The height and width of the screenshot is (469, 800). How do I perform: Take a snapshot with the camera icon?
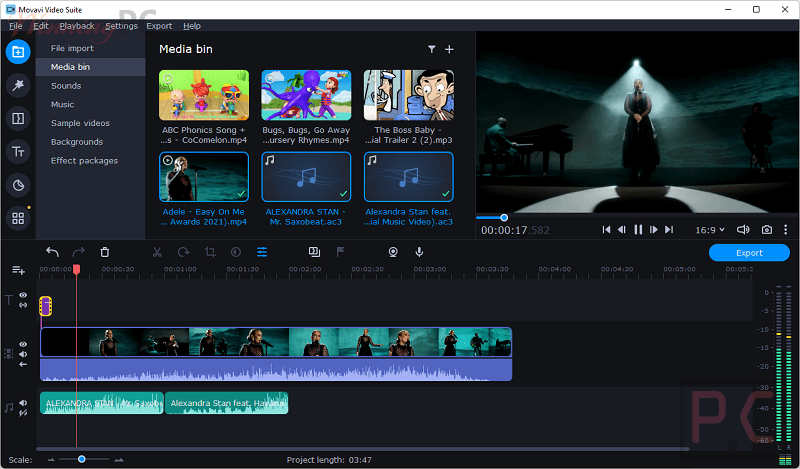pyautogui.click(x=766, y=230)
